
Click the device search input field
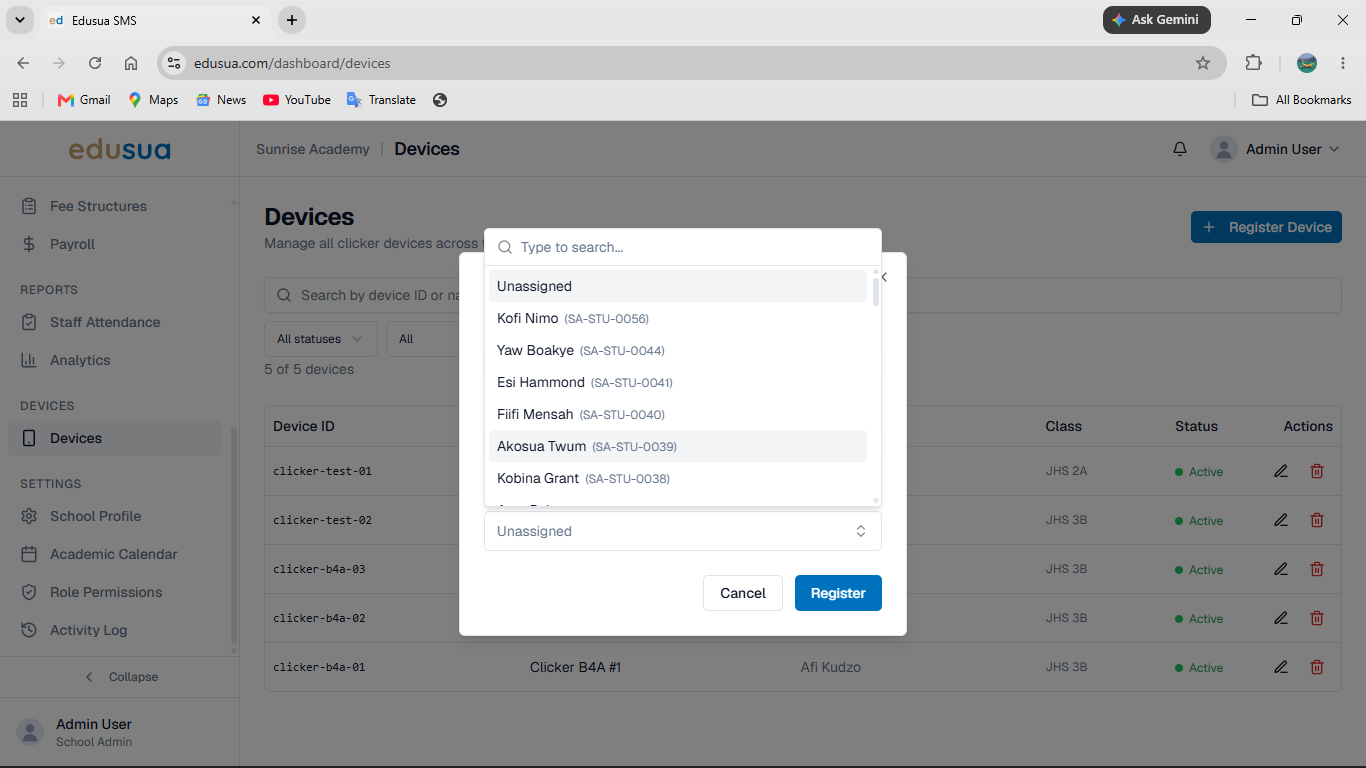coord(803,295)
